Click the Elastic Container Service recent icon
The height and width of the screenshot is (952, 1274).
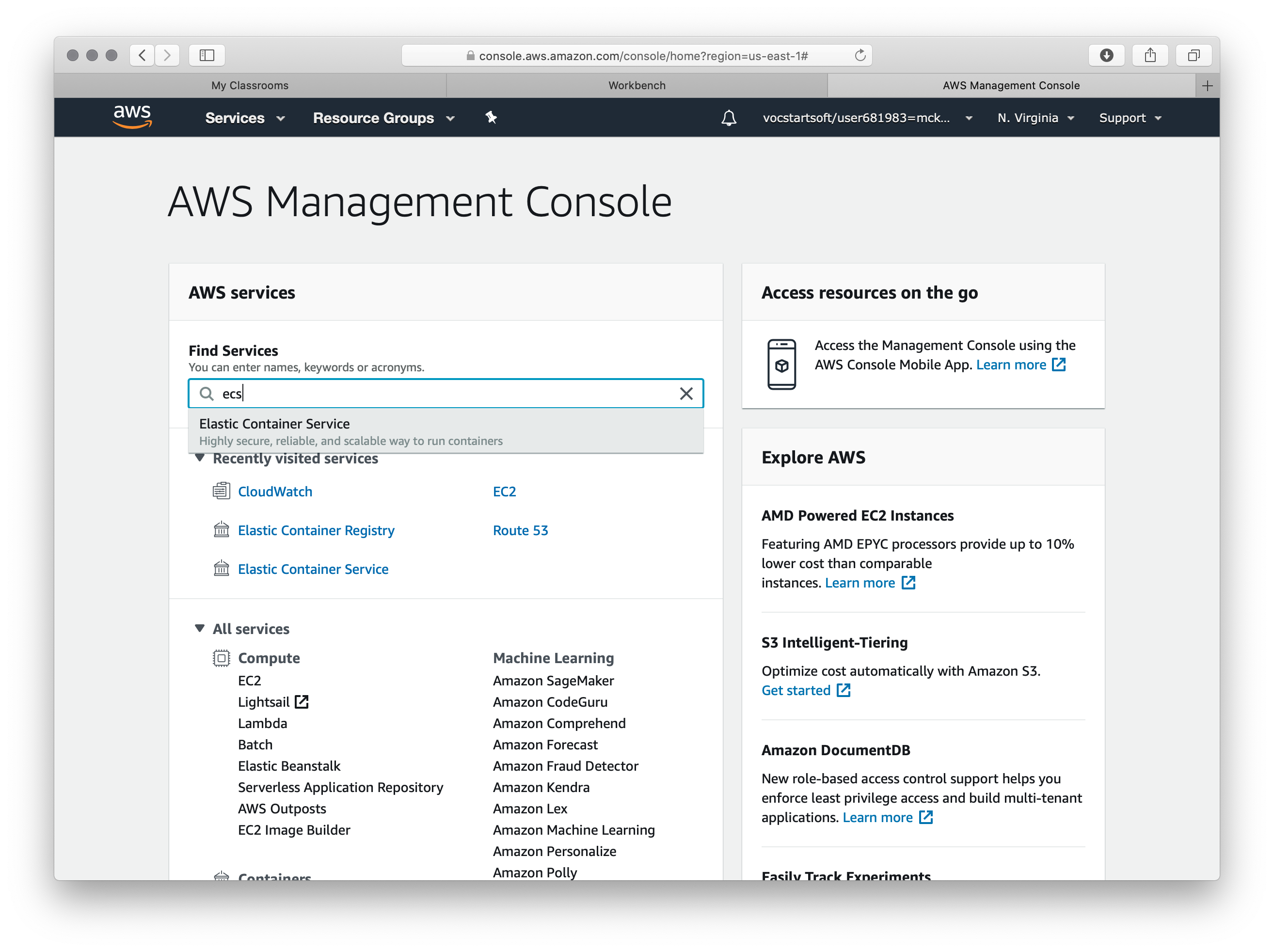point(221,569)
